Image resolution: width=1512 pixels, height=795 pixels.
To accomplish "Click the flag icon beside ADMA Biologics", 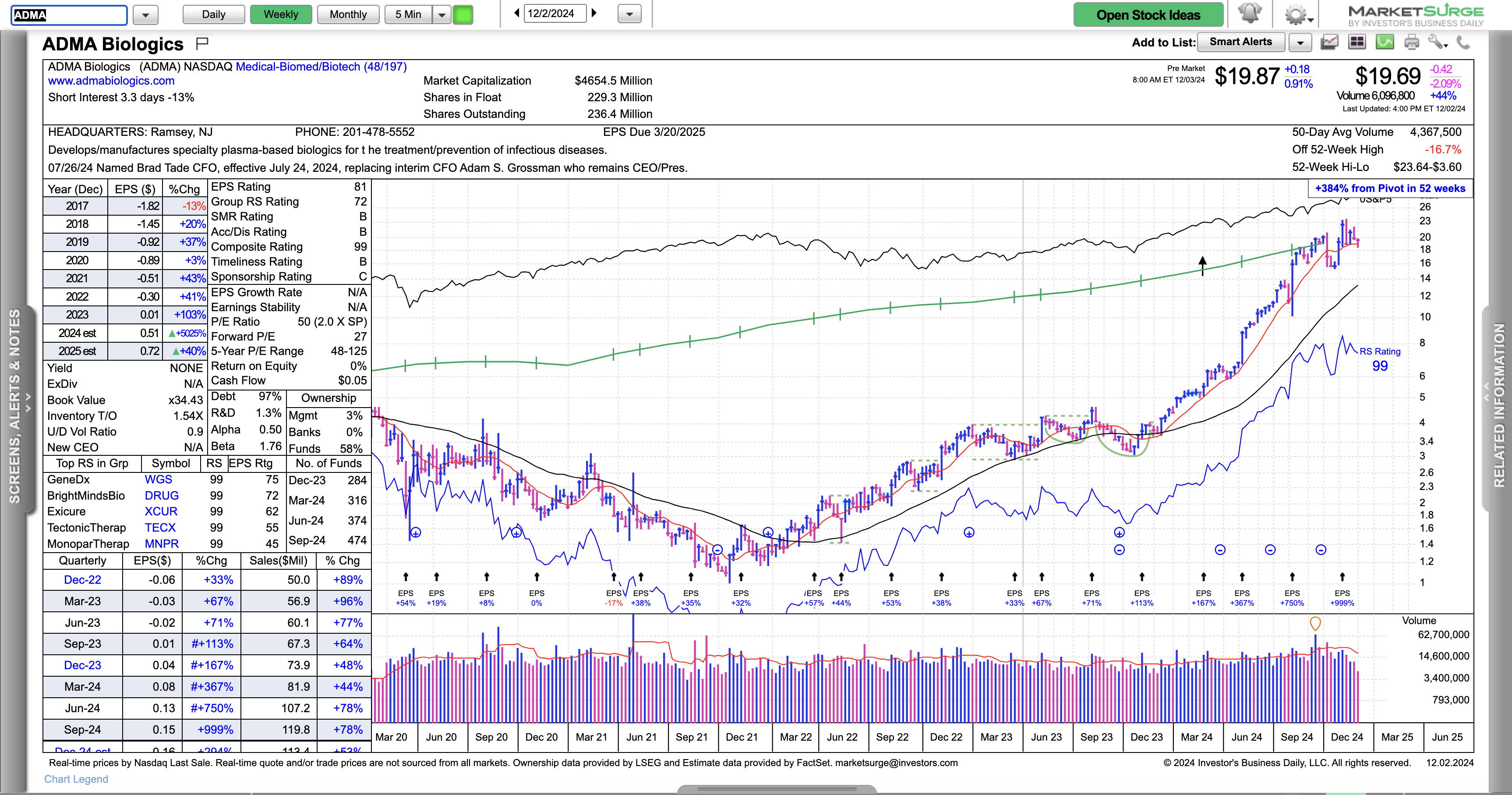I will (202, 43).
